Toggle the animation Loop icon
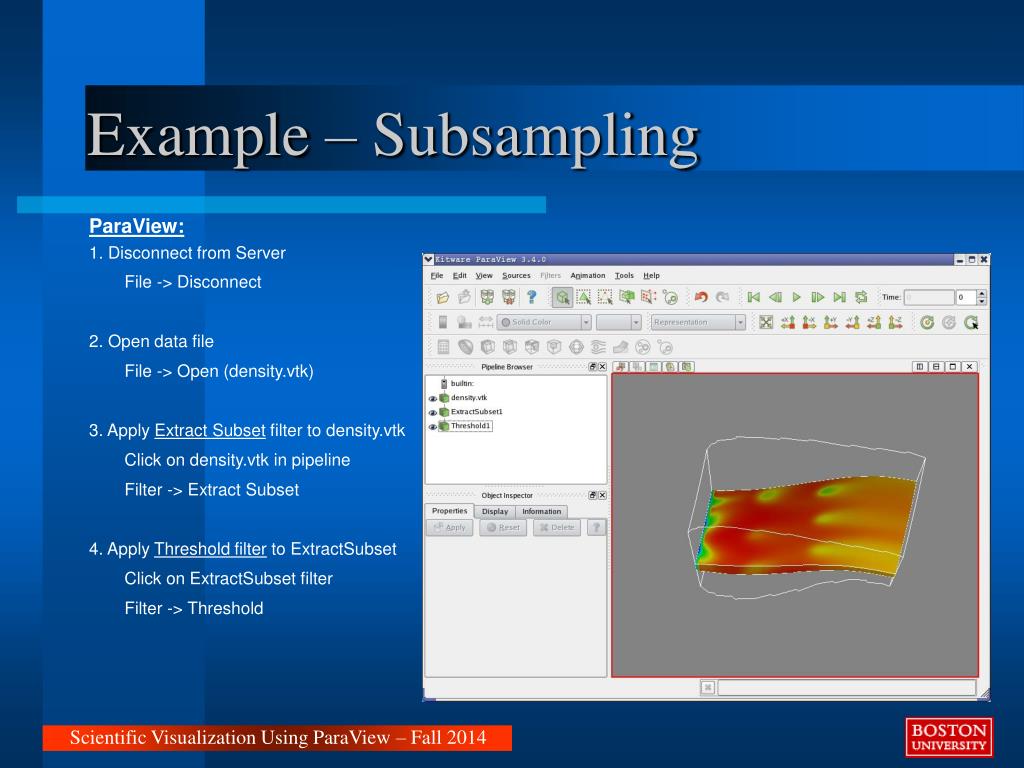Image resolution: width=1024 pixels, height=768 pixels. pyautogui.click(x=861, y=298)
